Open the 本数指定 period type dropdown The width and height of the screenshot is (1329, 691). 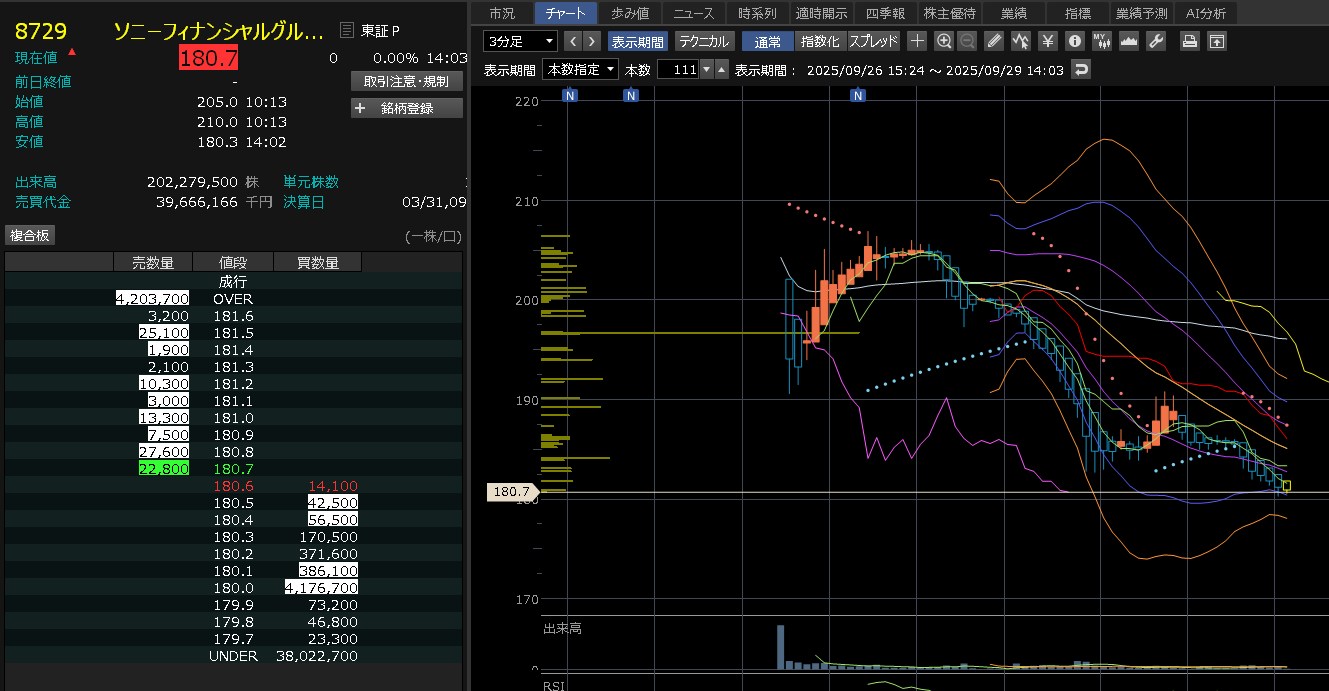tap(580, 69)
